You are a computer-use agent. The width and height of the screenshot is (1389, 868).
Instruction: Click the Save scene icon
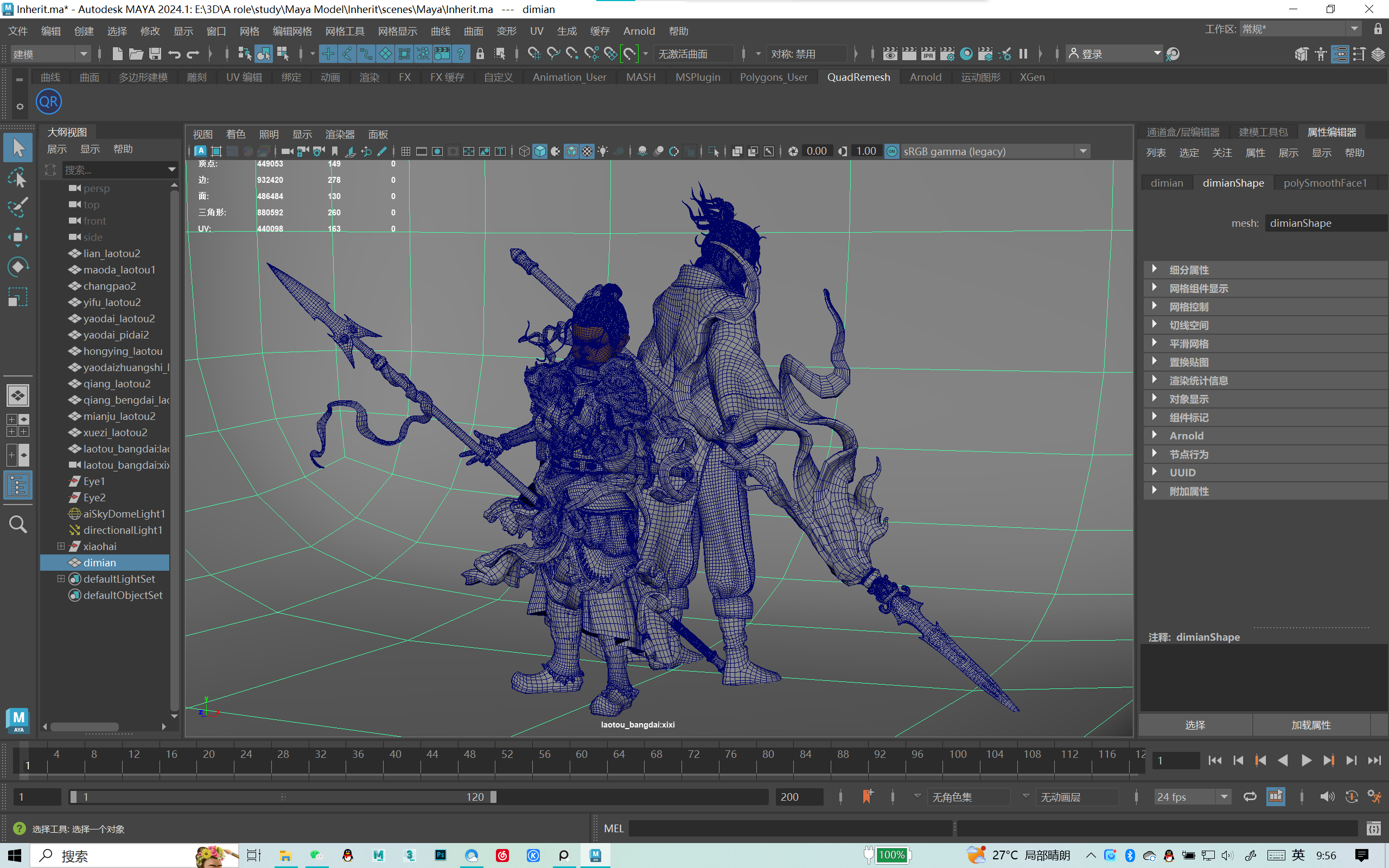155,54
